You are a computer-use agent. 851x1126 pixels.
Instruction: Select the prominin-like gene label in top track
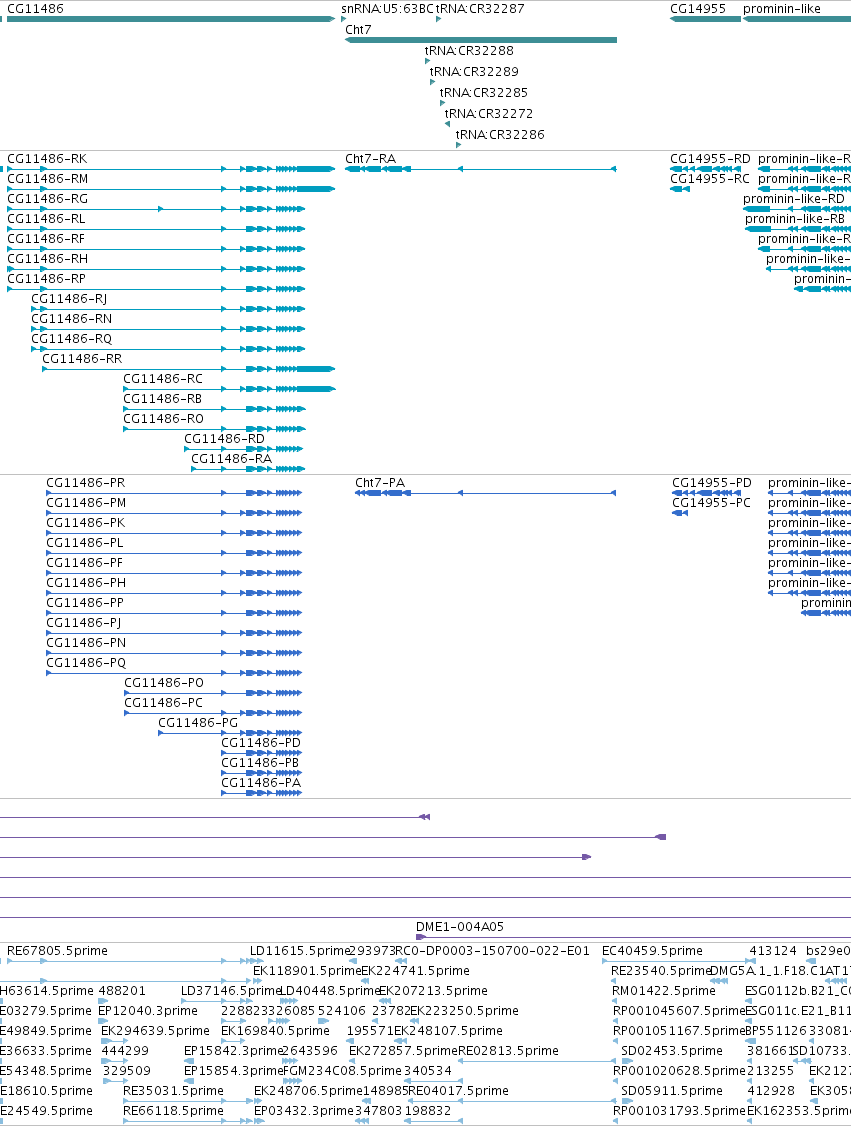(x=781, y=9)
